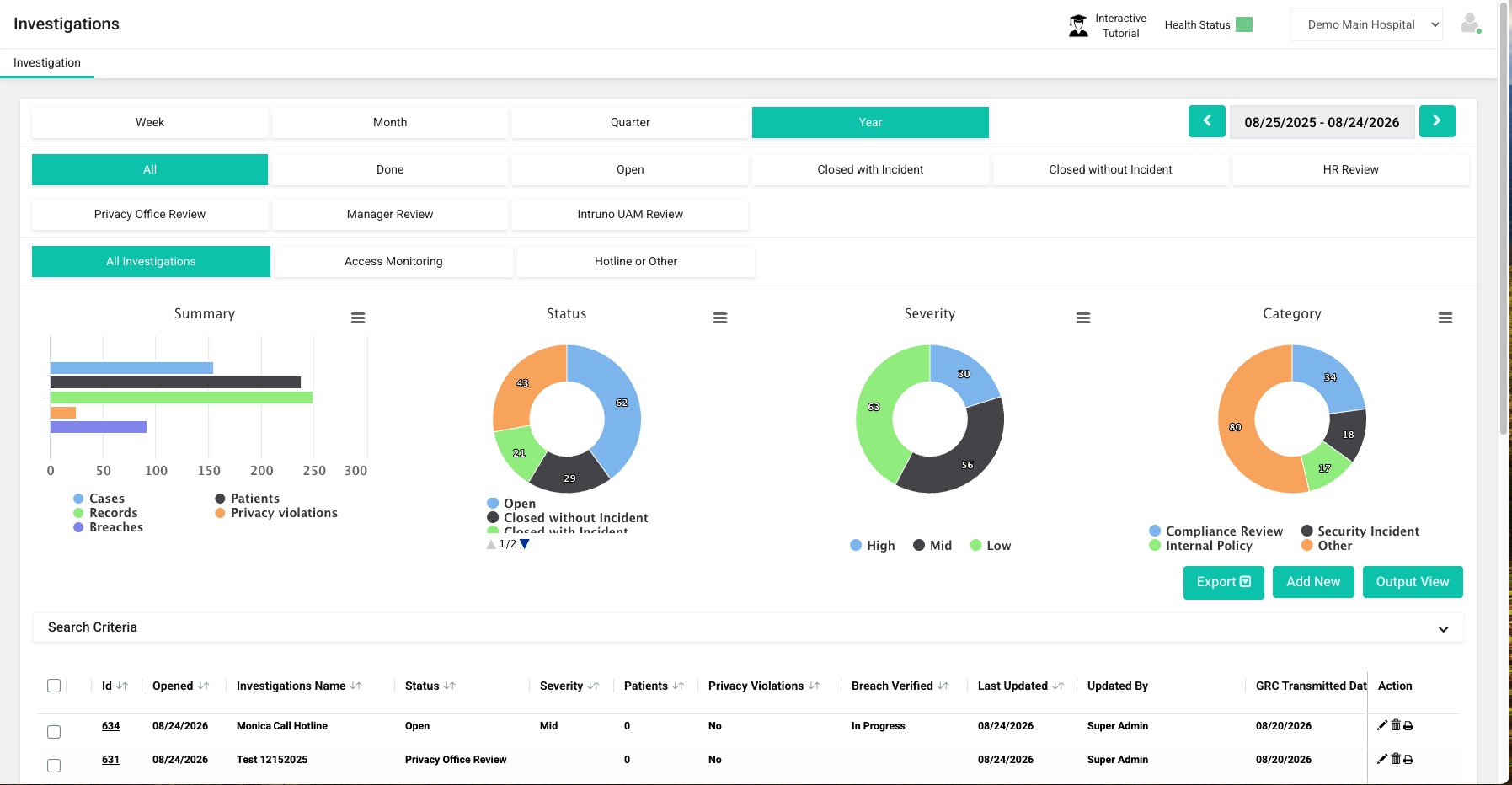Image resolution: width=1512 pixels, height=785 pixels.
Task: Toggle the Security Incident legend item
Action: pyautogui.click(x=1360, y=531)
